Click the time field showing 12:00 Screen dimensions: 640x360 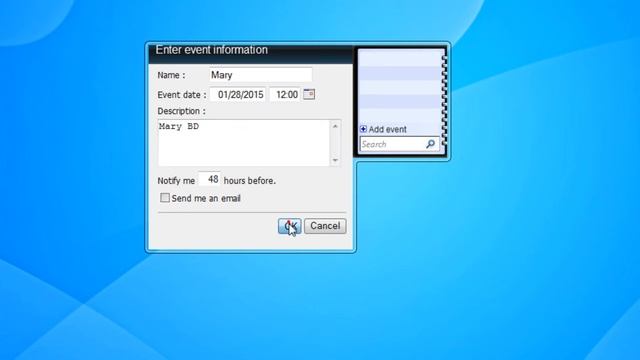[x=285, y=95]
